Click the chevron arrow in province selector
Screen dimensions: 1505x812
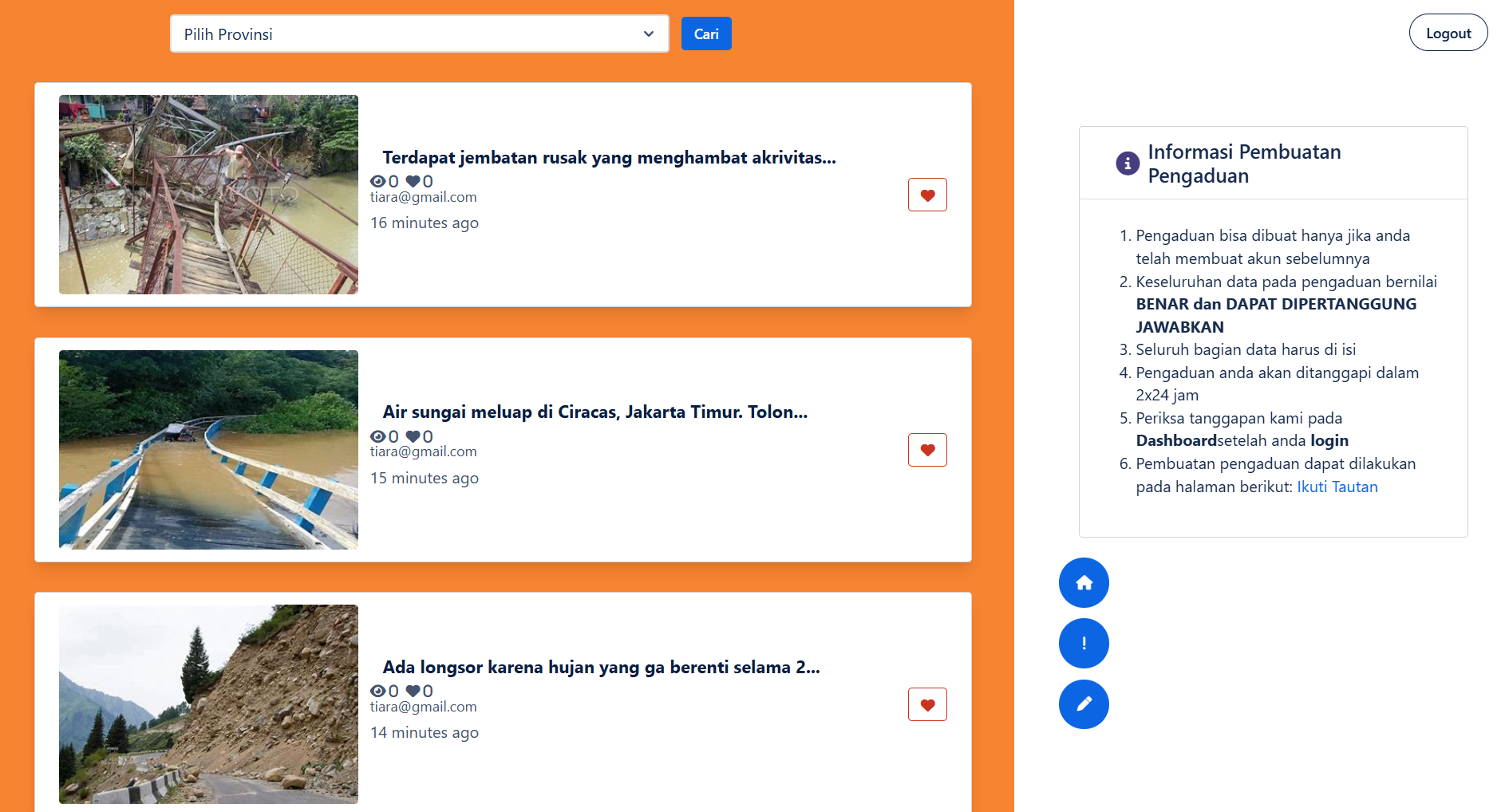(649, 34)
